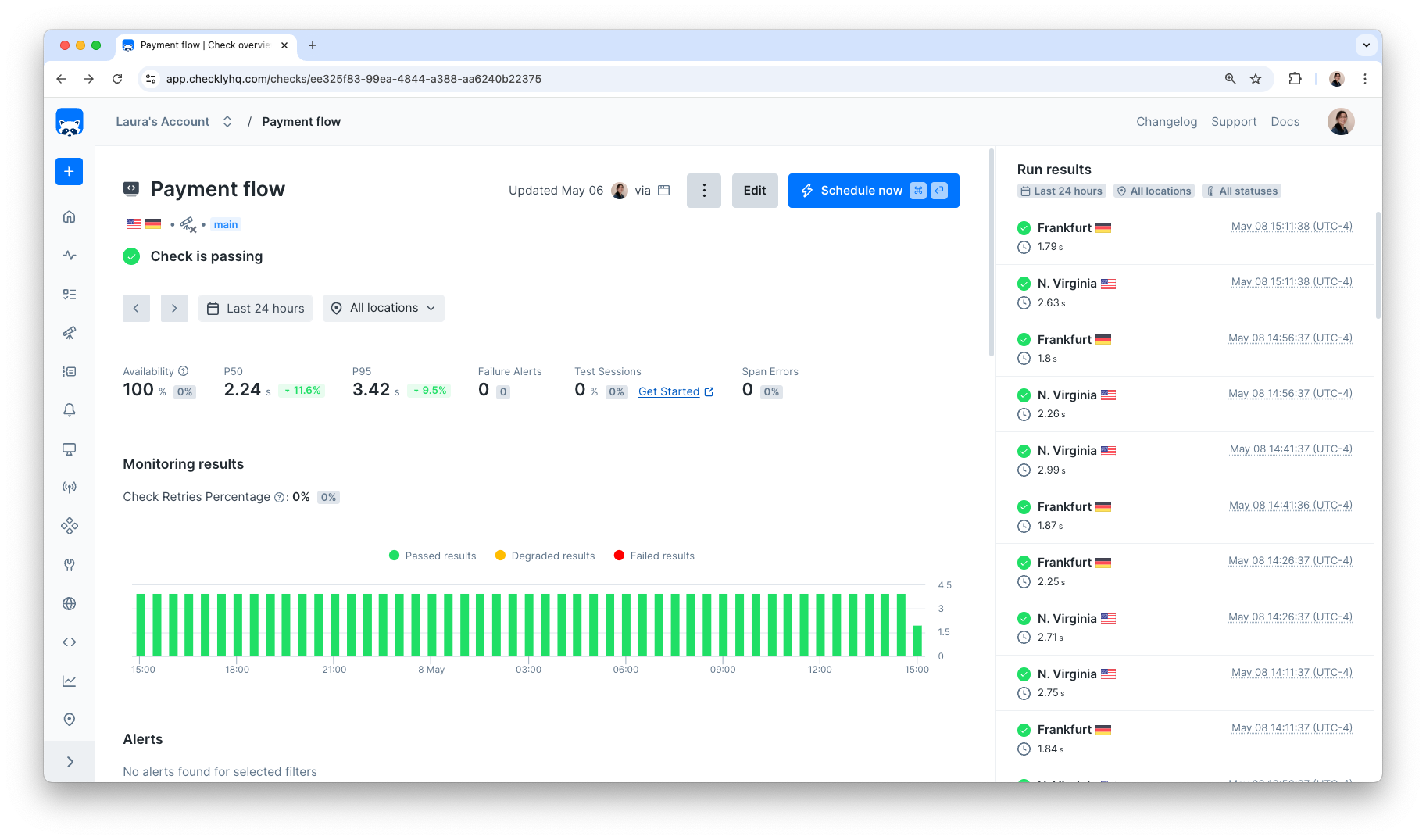Select the heartbeats broadcast icon

click(x=69, y=487)
